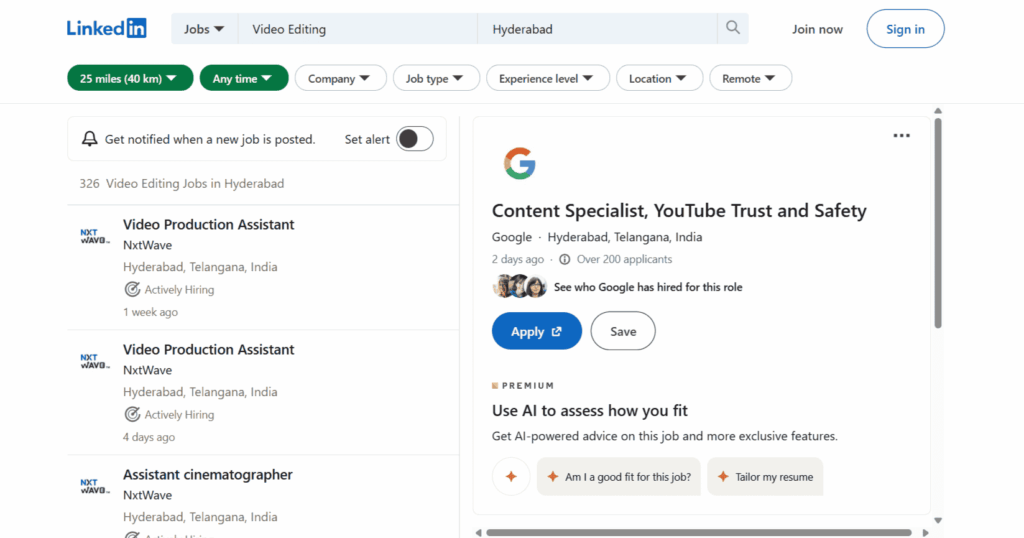The height and width of the screenshot is (538, 1024).
Task: Click NxtWave logo of 4 days ago listing
Action: (95, 361)
